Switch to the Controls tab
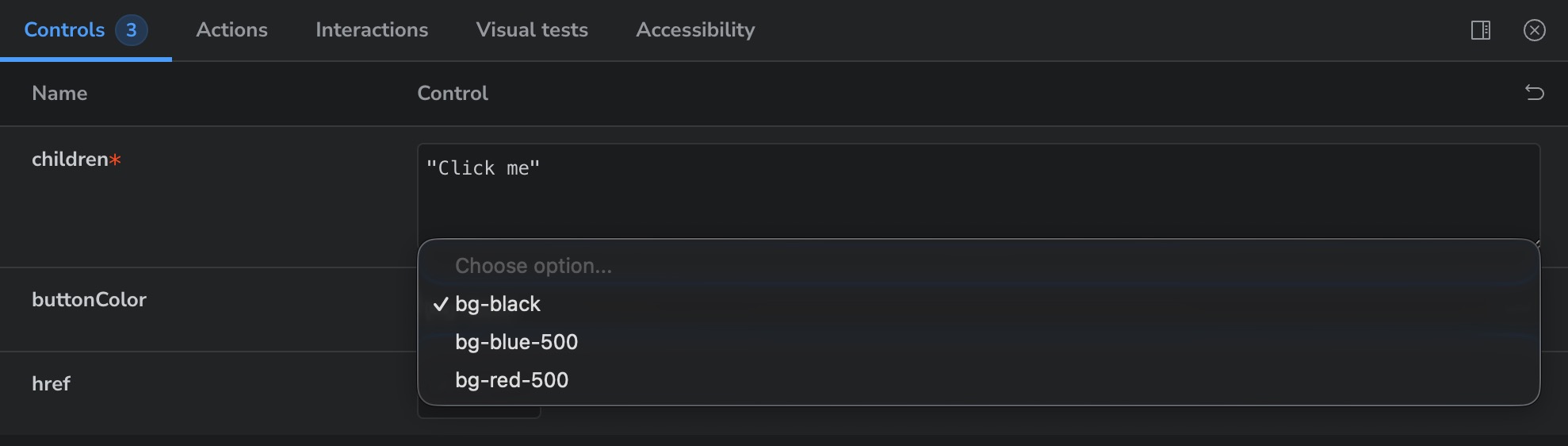The image size is (1568, 446). click(64, 30)
